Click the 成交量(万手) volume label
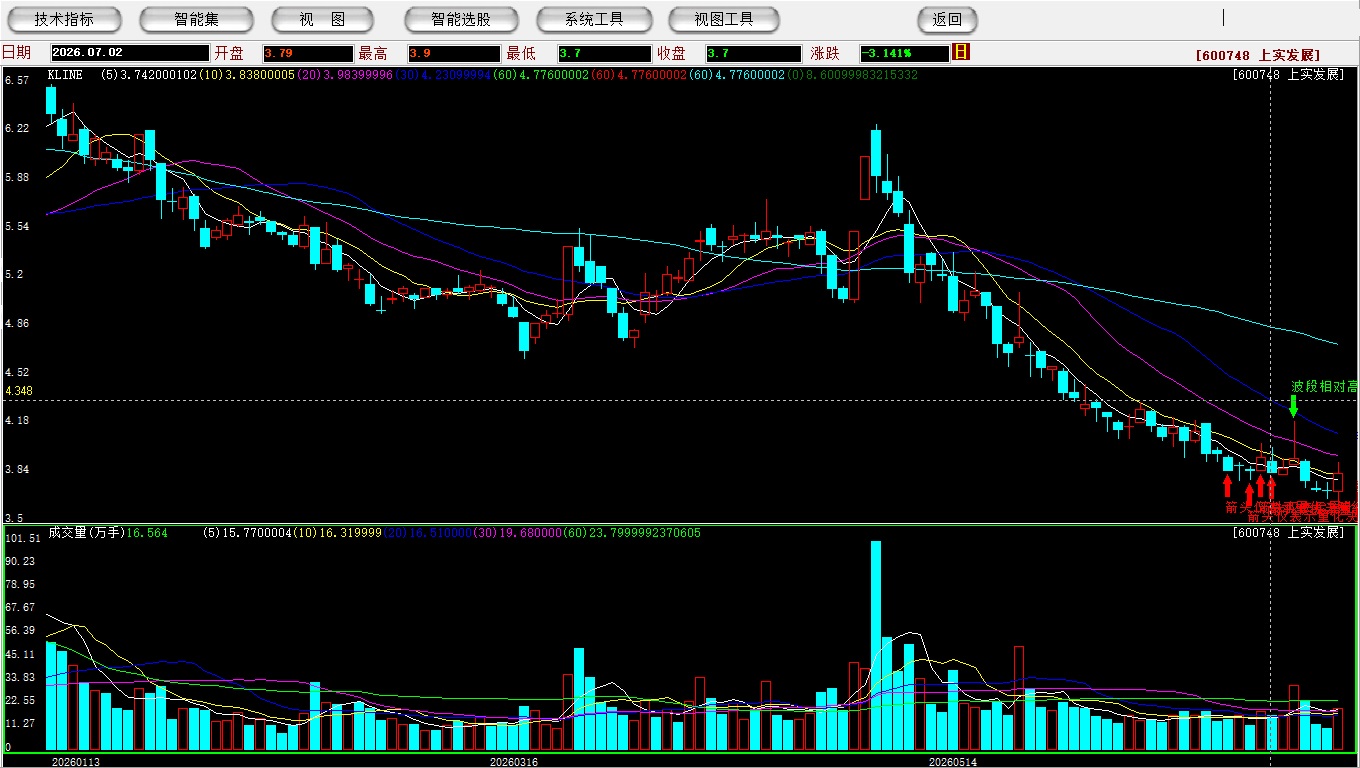The image size is (1360, 768). pos(85,533)
